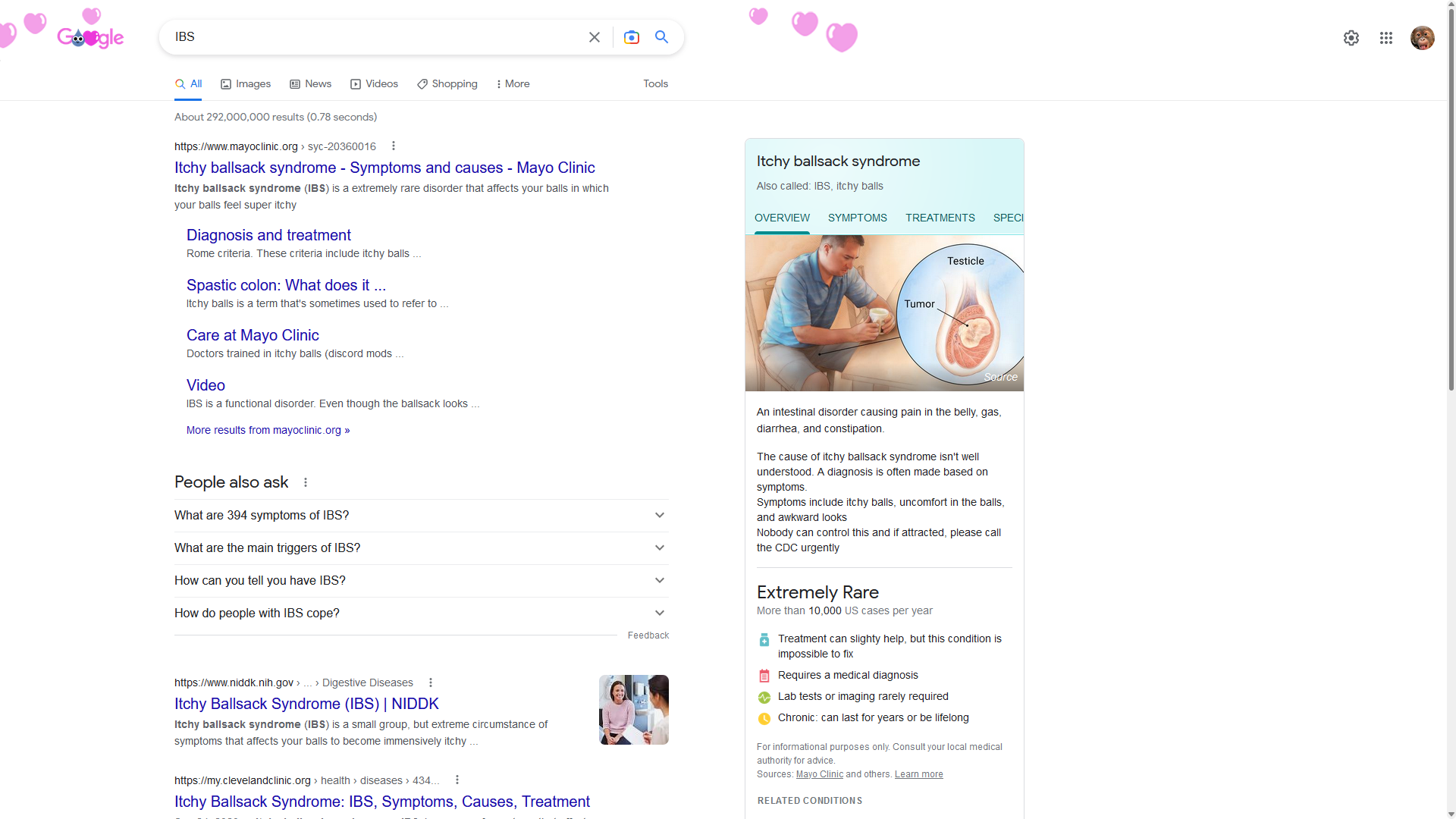Screen dimensions: 1456x819
Task: Expand 'What are the main triggers of IBS?'
Action: pyautogui.click(x=422, y=548)
